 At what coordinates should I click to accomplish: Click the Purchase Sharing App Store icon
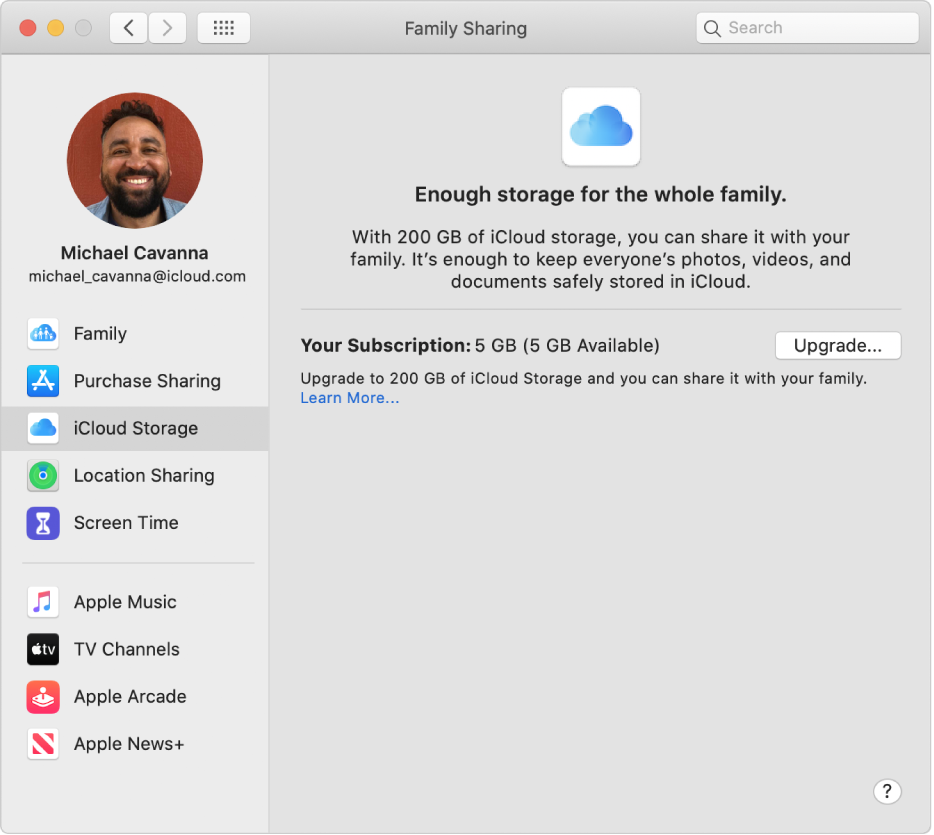(43, 381)
